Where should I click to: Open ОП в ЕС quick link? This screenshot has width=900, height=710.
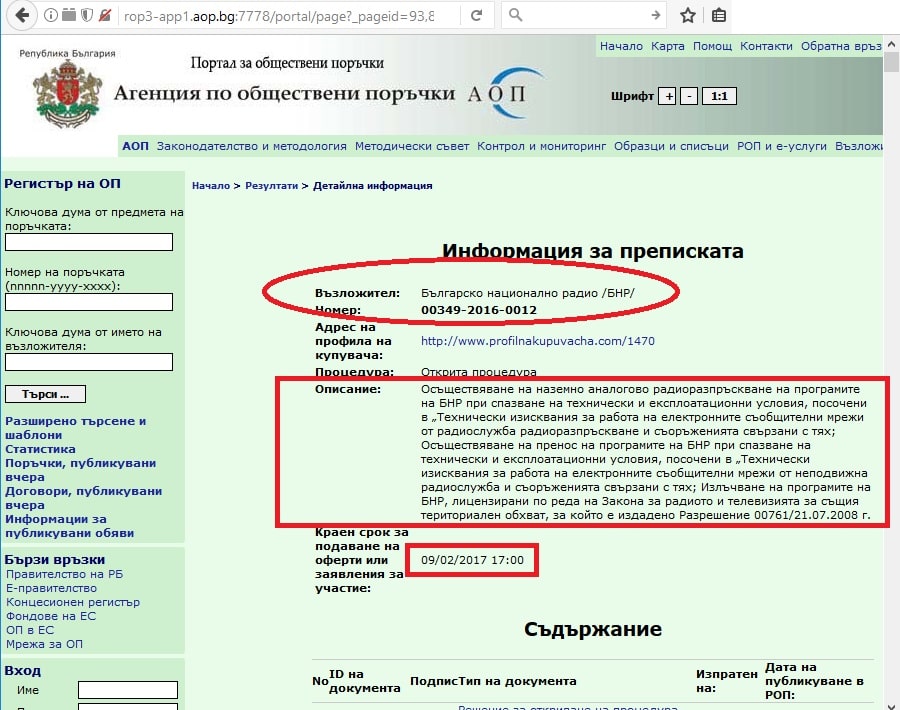30,630
